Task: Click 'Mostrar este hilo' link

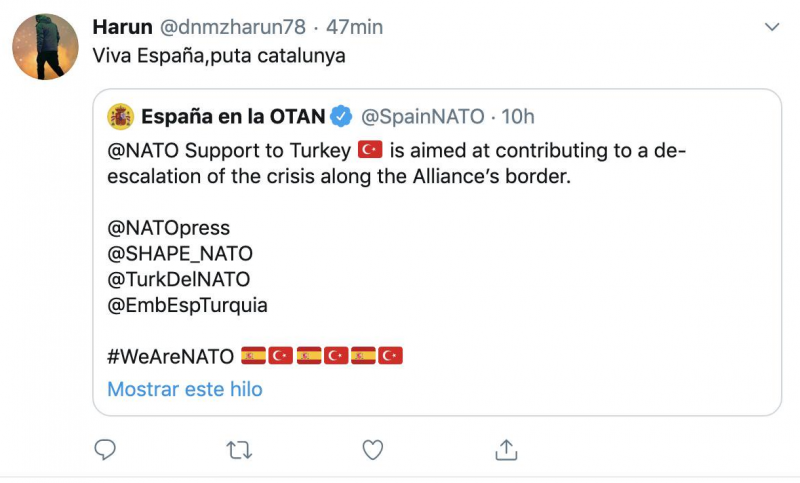Action: tap(185, 389)
